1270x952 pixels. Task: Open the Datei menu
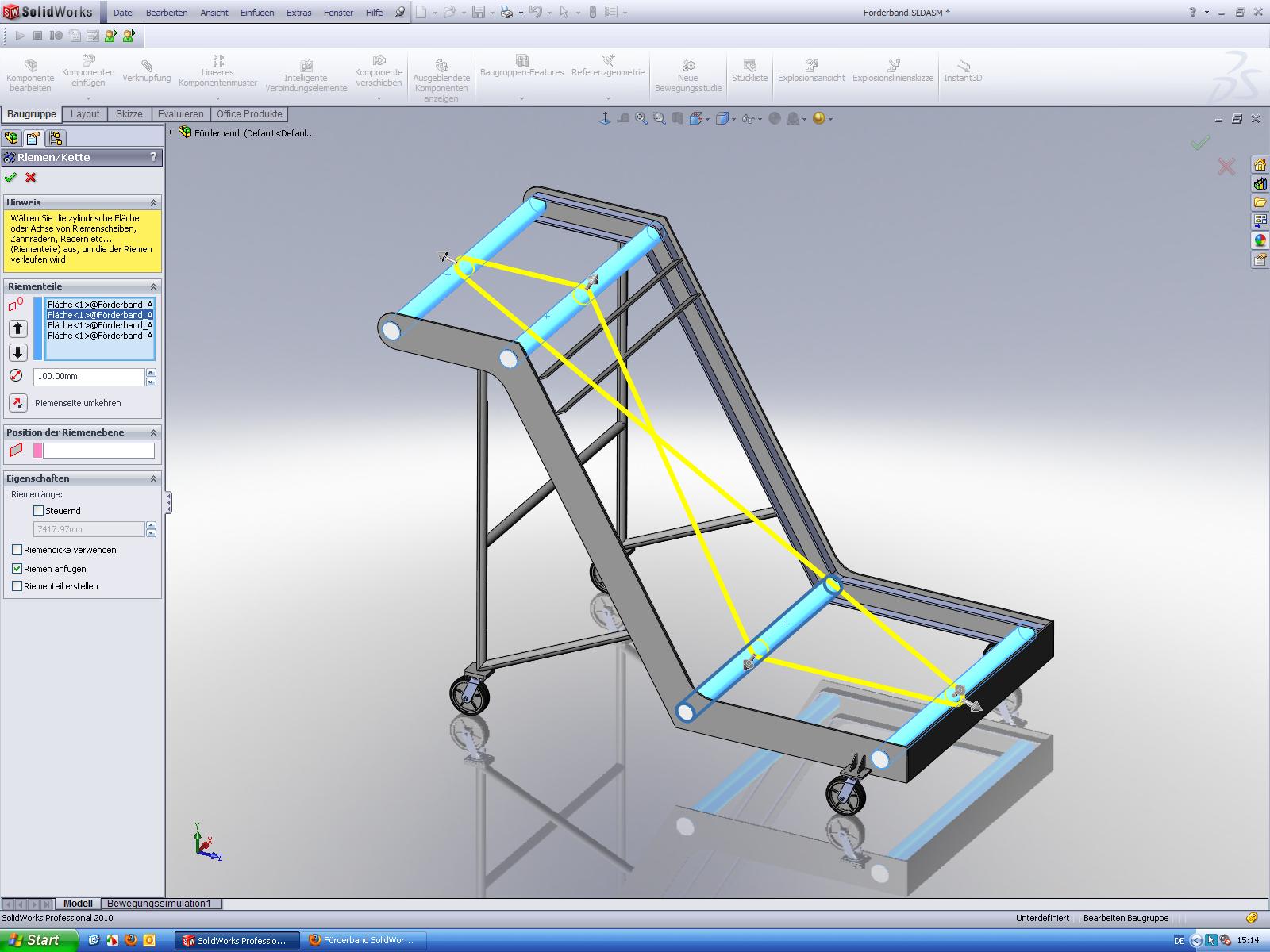coord(124,13)
